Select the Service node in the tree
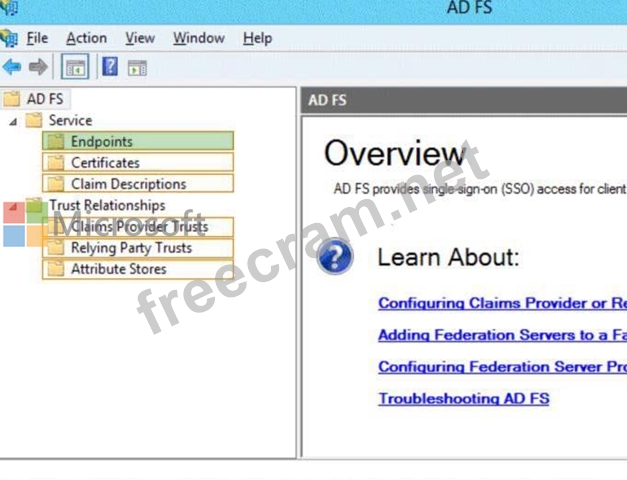Image resolution: width=627 pixels, height=480 pixels. pyautogui.click(x=70, y=120)
